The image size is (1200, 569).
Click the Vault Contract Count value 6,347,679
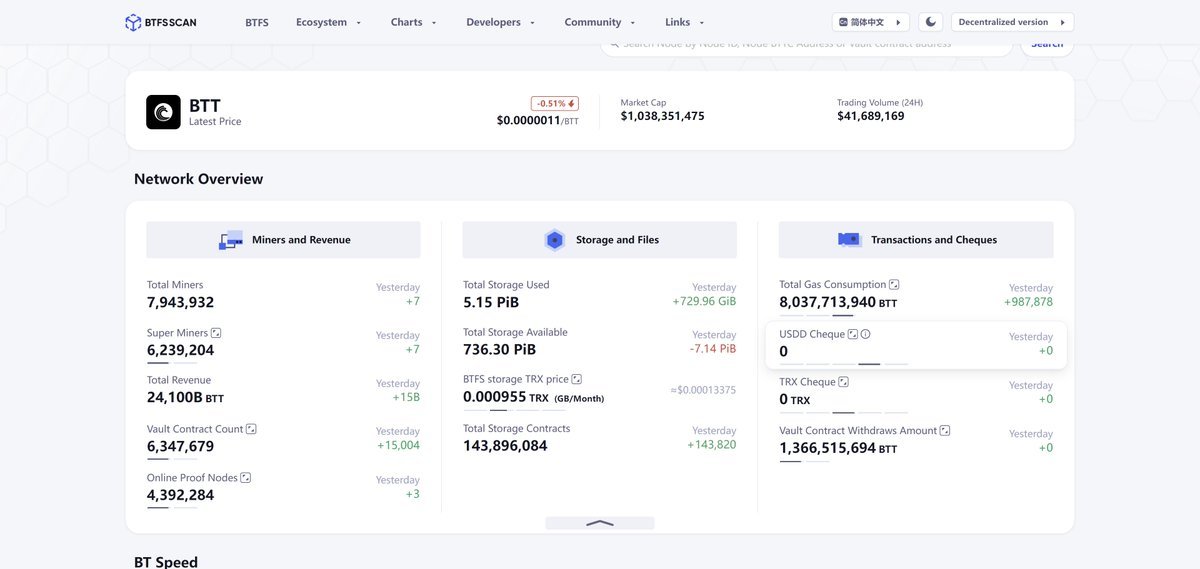[x=180, y=446]
